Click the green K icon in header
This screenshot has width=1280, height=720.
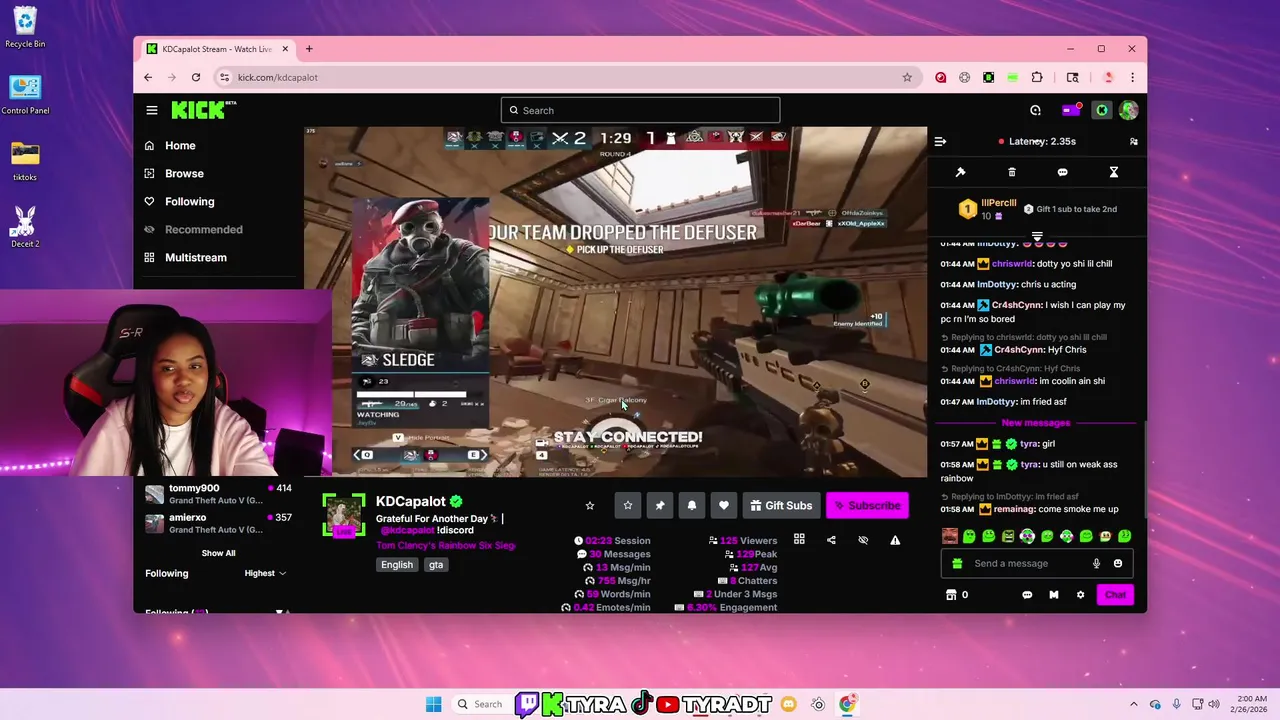coord(1101,110)
